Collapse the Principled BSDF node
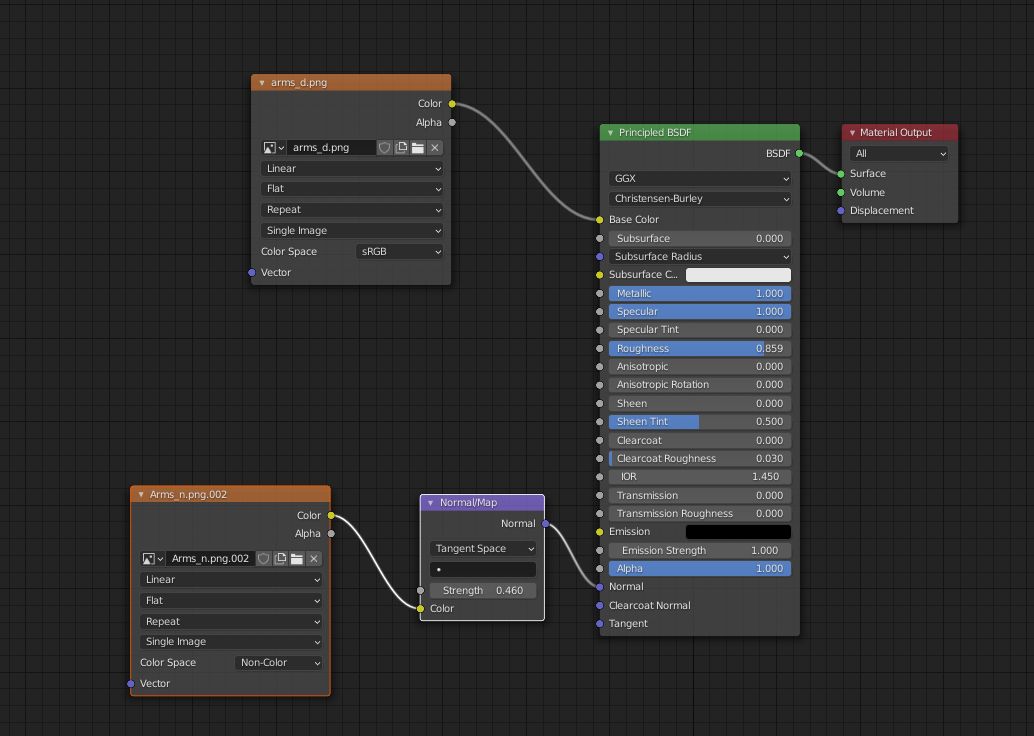Viewport: 1034px width, 736px height. click(610, 133)
